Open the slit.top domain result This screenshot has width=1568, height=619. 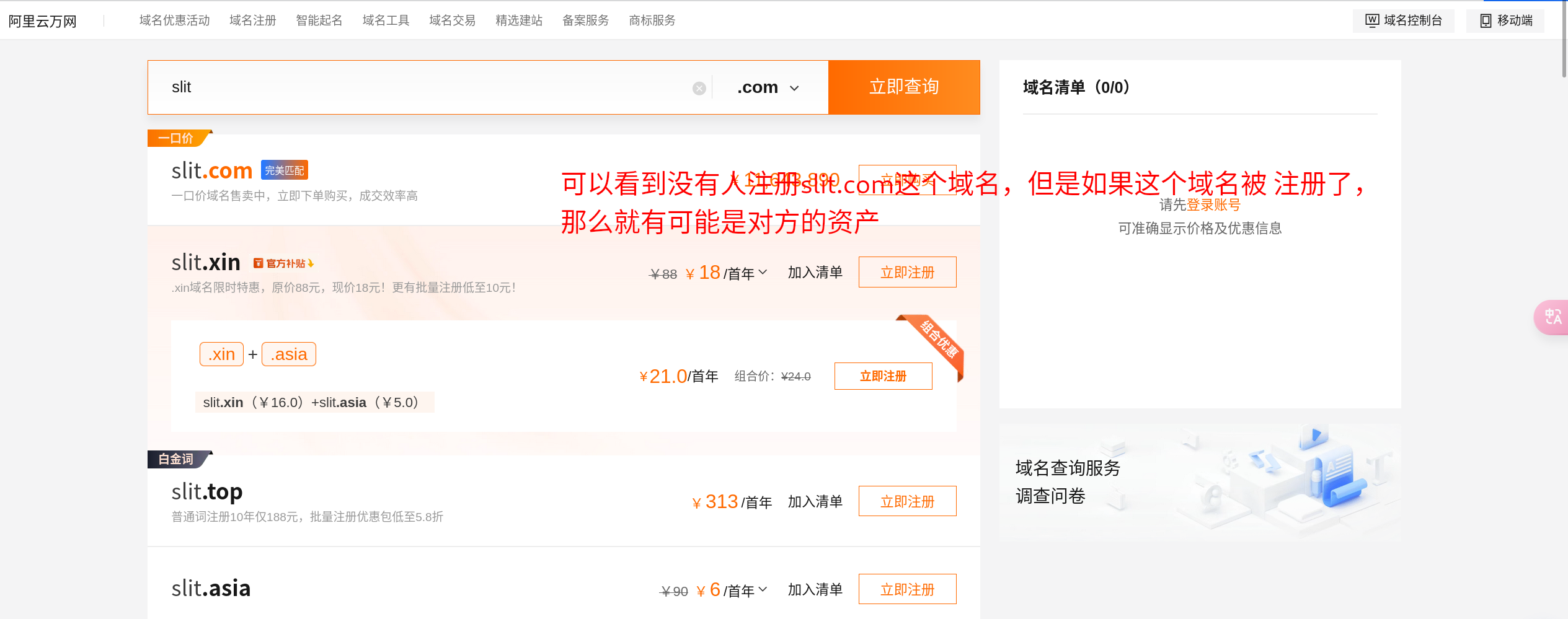207,491
